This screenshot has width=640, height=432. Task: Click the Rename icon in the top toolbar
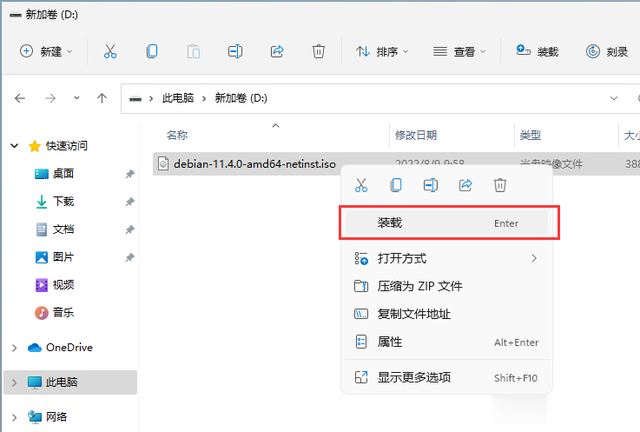click(x=235, y=51)
